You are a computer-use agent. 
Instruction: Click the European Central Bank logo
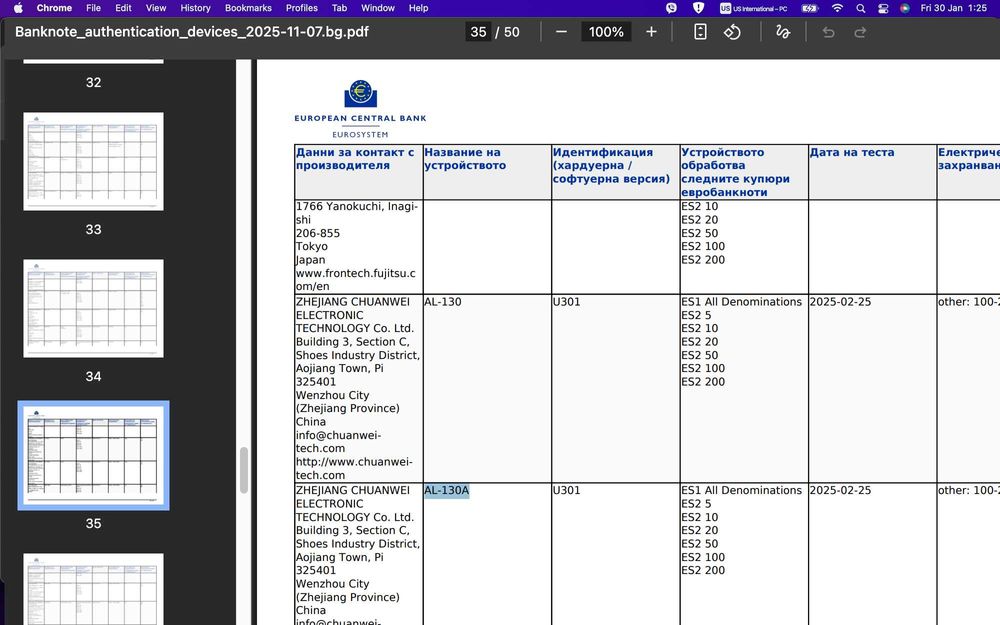click(360, 109)
